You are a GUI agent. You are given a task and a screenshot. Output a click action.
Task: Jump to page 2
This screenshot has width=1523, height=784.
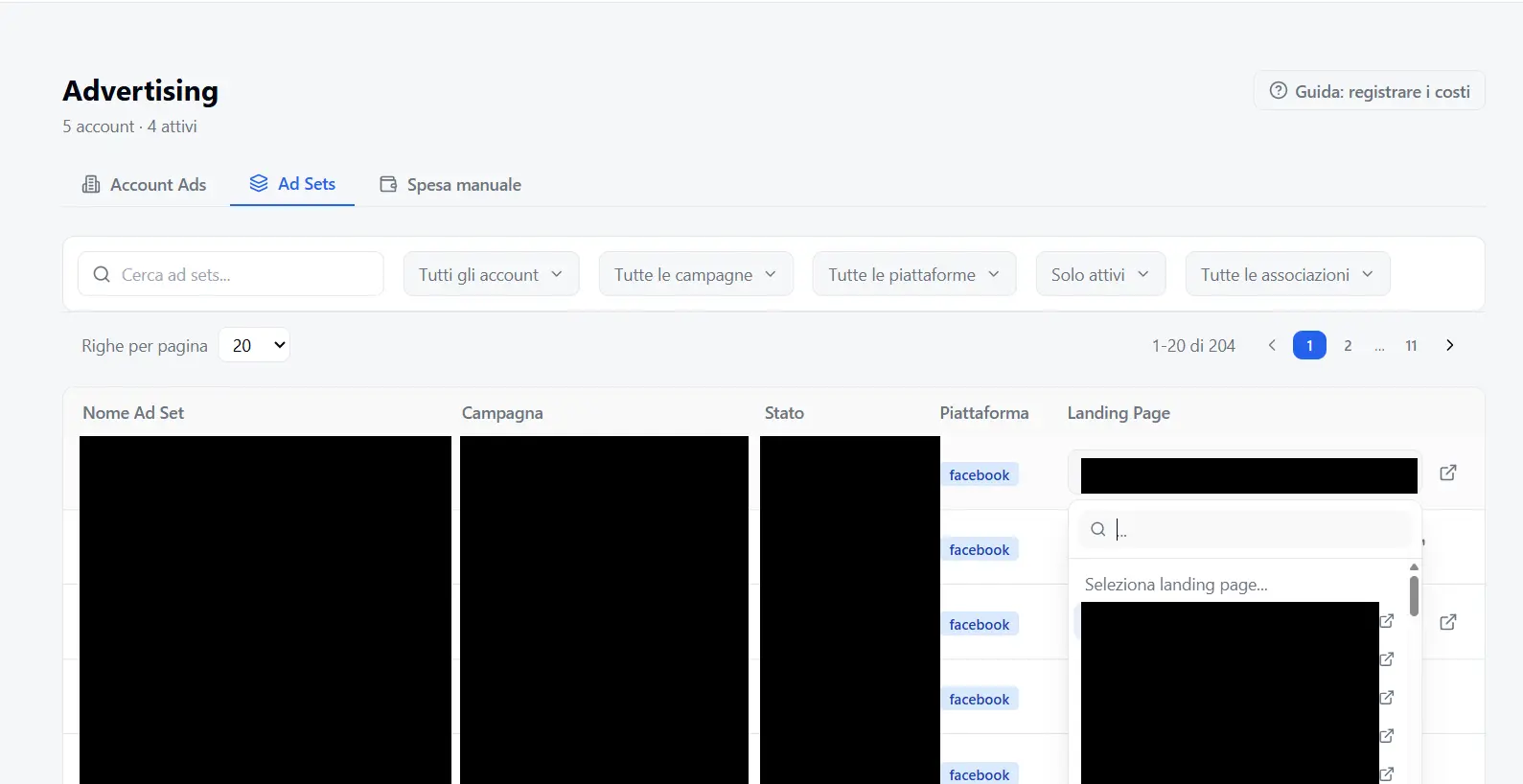click(1348, 345)
